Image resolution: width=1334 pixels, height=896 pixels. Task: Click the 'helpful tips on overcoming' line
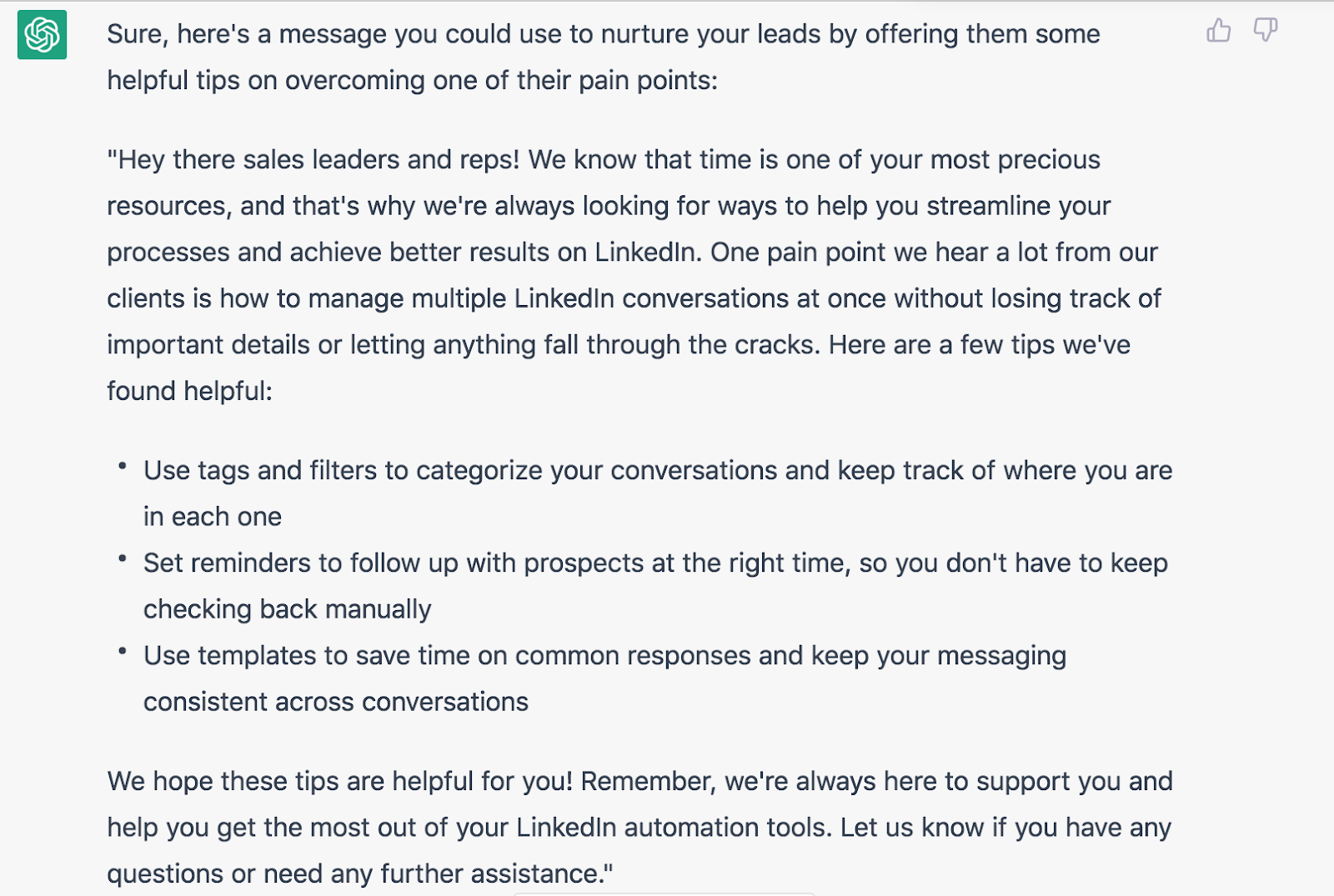pyautogui.click(x=412, y=80)
